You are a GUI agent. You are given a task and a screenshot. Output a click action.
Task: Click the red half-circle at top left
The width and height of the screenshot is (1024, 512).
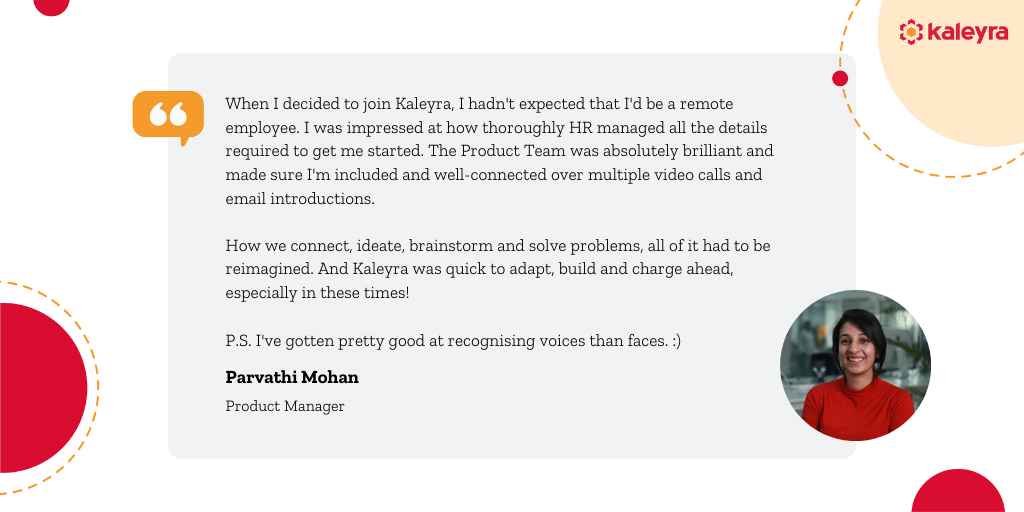click(x=51, y=7)
